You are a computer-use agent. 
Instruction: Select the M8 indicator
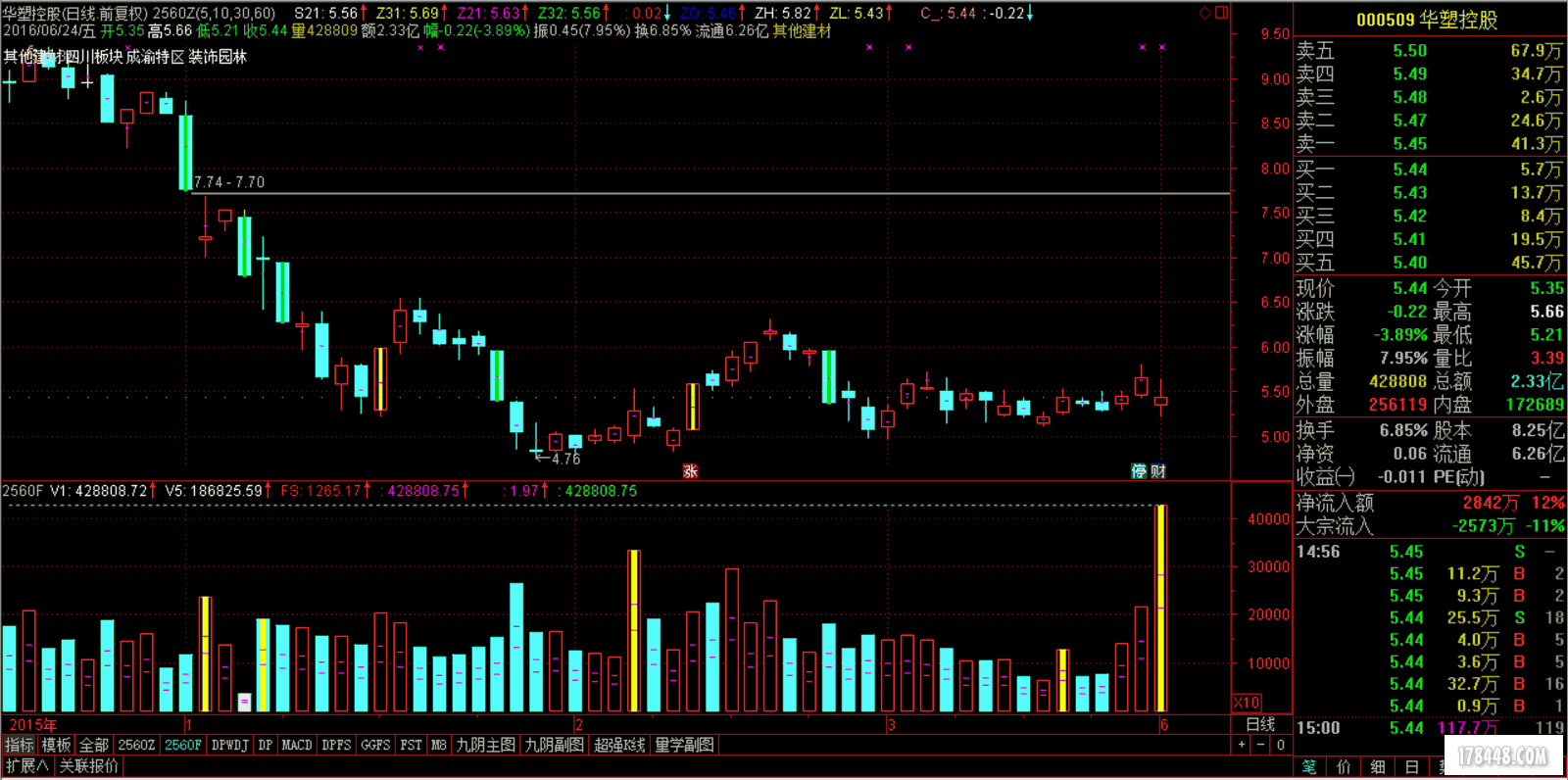(439, 745)
